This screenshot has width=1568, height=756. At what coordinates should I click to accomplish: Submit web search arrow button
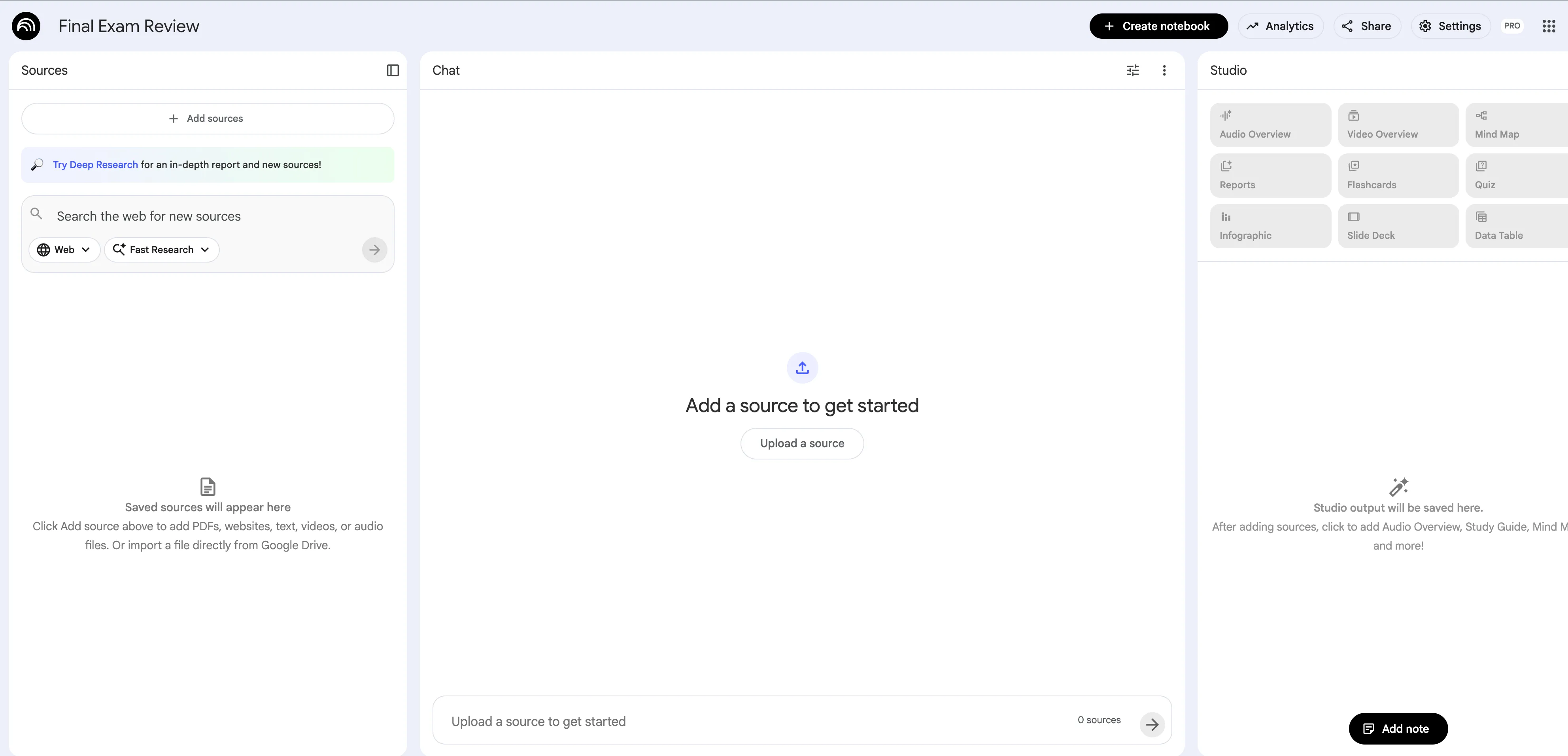click(374, 250)
